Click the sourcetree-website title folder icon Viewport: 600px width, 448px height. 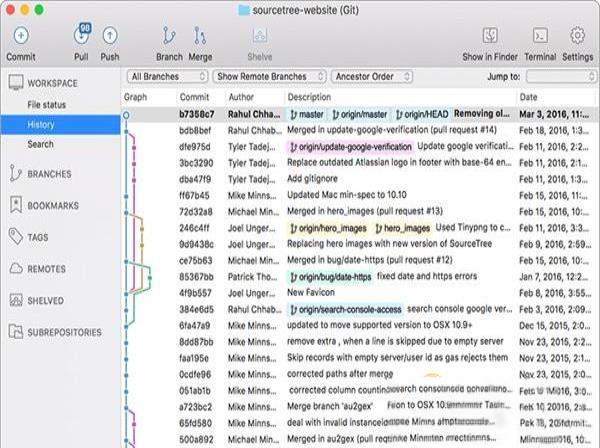click(244, 10)
